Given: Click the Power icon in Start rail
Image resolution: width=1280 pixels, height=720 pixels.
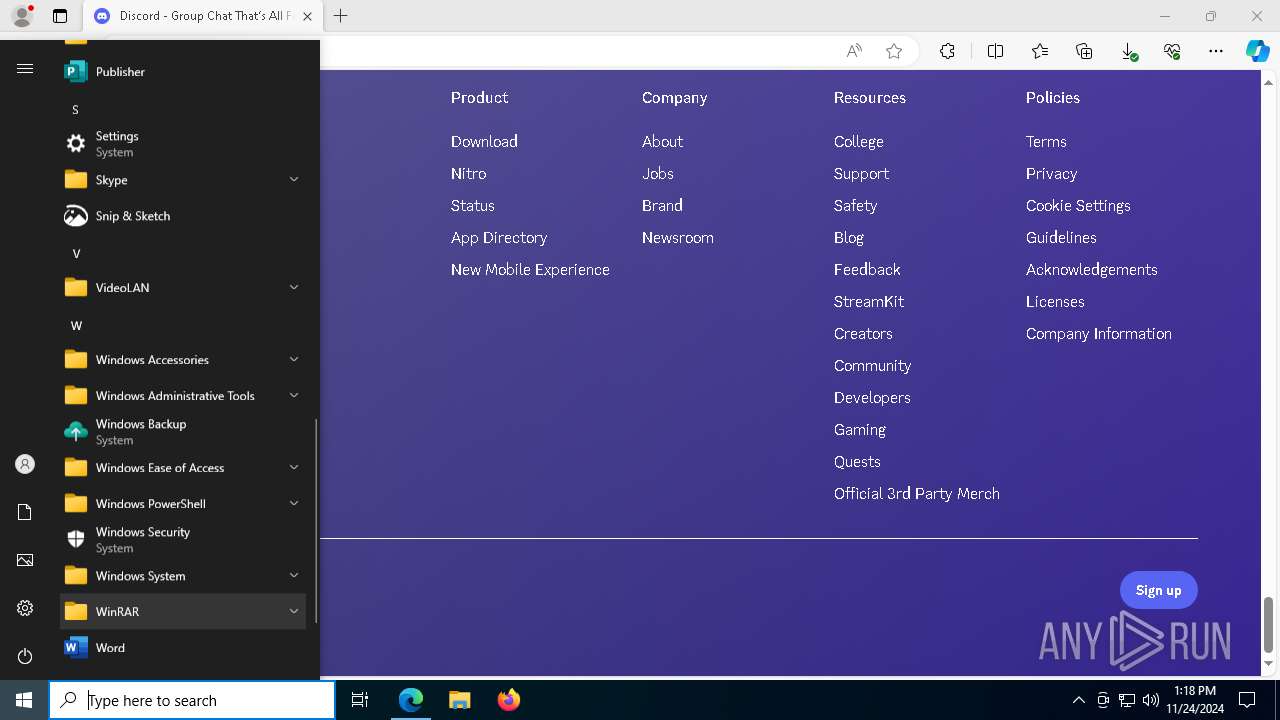Looking at the screenshot, I should point(25,656).
